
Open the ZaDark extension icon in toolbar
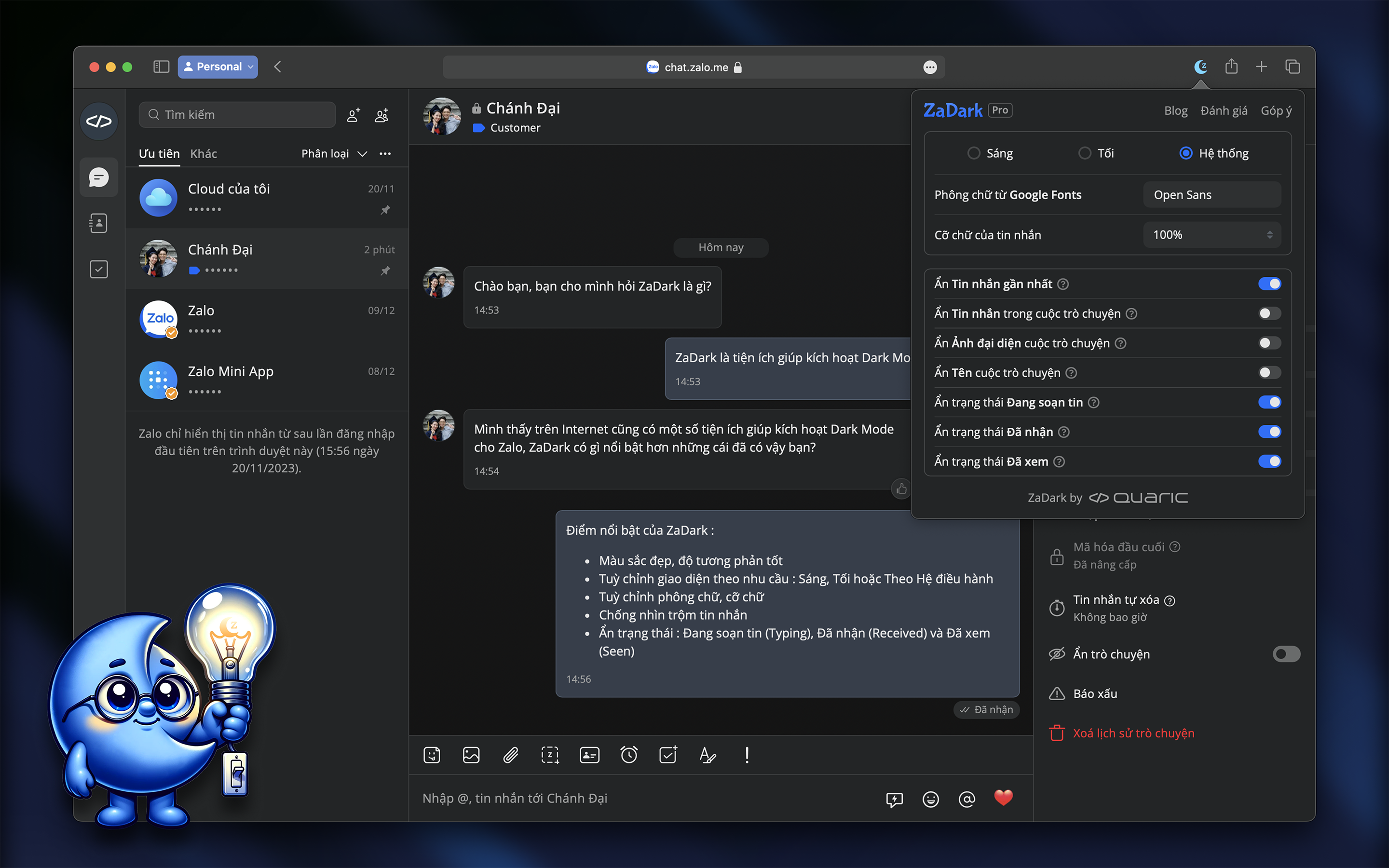[x=1200, y=67]
